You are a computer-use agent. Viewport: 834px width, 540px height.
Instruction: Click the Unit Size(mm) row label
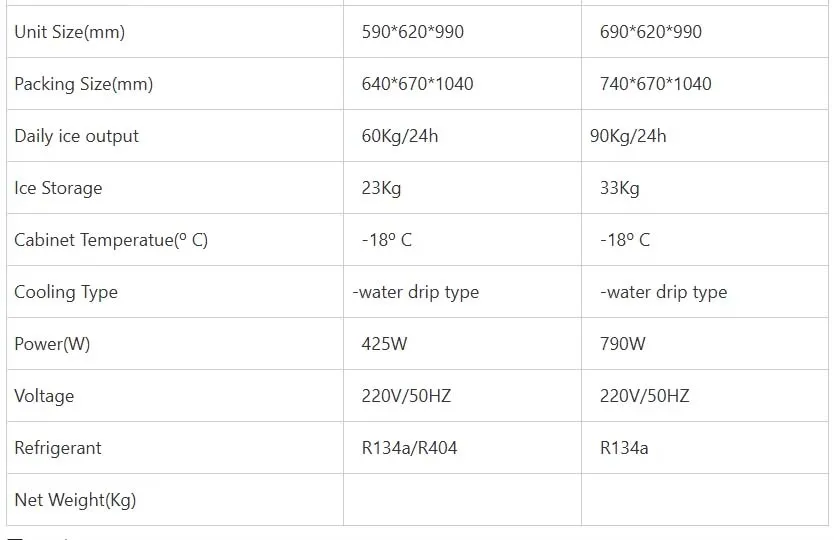[x=69, y=32]
